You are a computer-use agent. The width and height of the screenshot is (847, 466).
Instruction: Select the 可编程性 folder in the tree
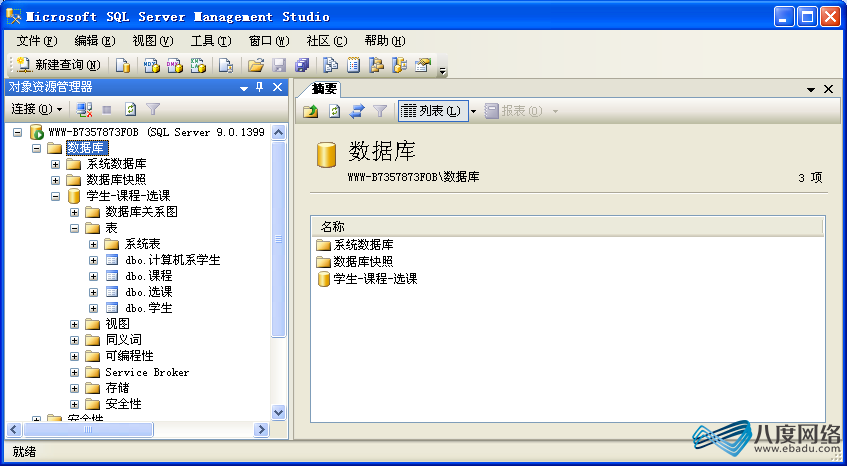[x=130, y=356]
